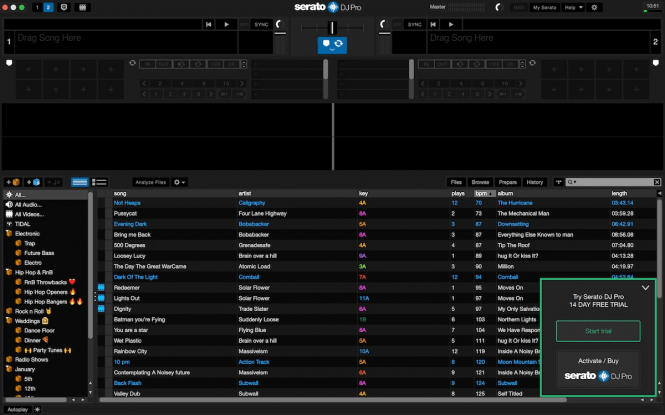
Task: Click deck 2 loop OUT button
Action: click(442, 64)
